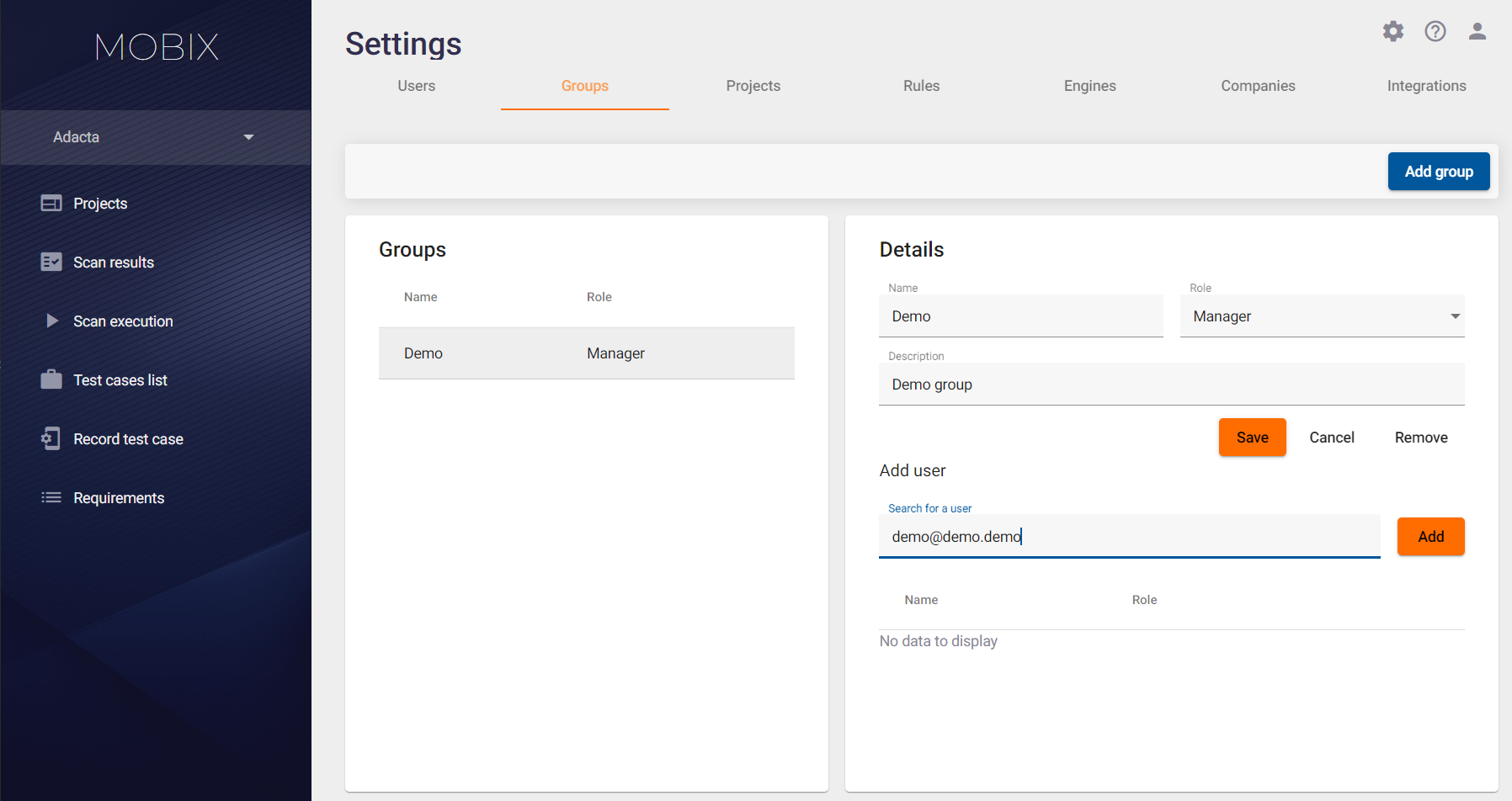Click Role header in users table
Image resolution: width=1512 pixels, height=801 pixels.
tap(1144, 600)
